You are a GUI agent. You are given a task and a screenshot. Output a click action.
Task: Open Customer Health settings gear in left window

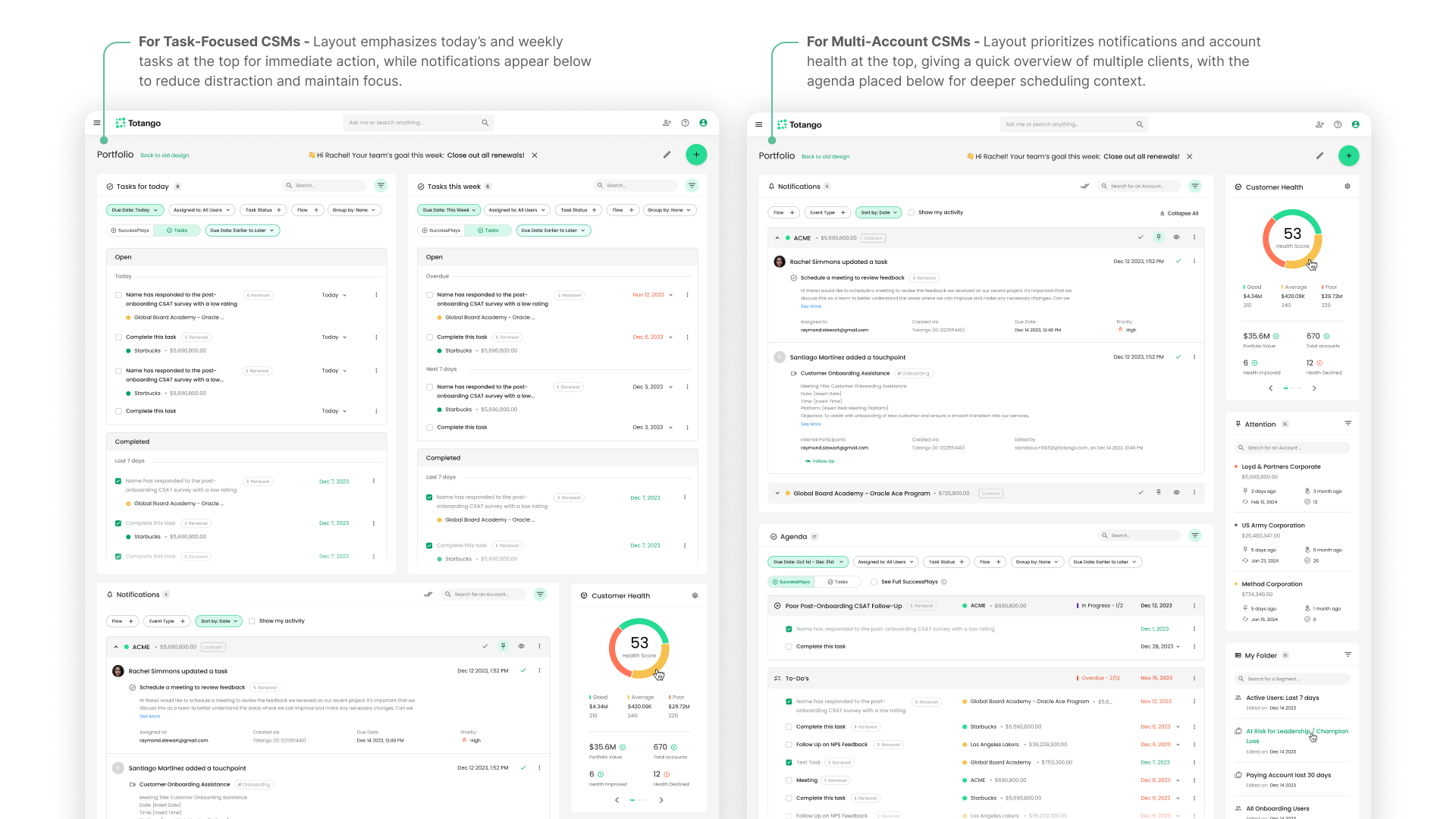coord(695,595)
